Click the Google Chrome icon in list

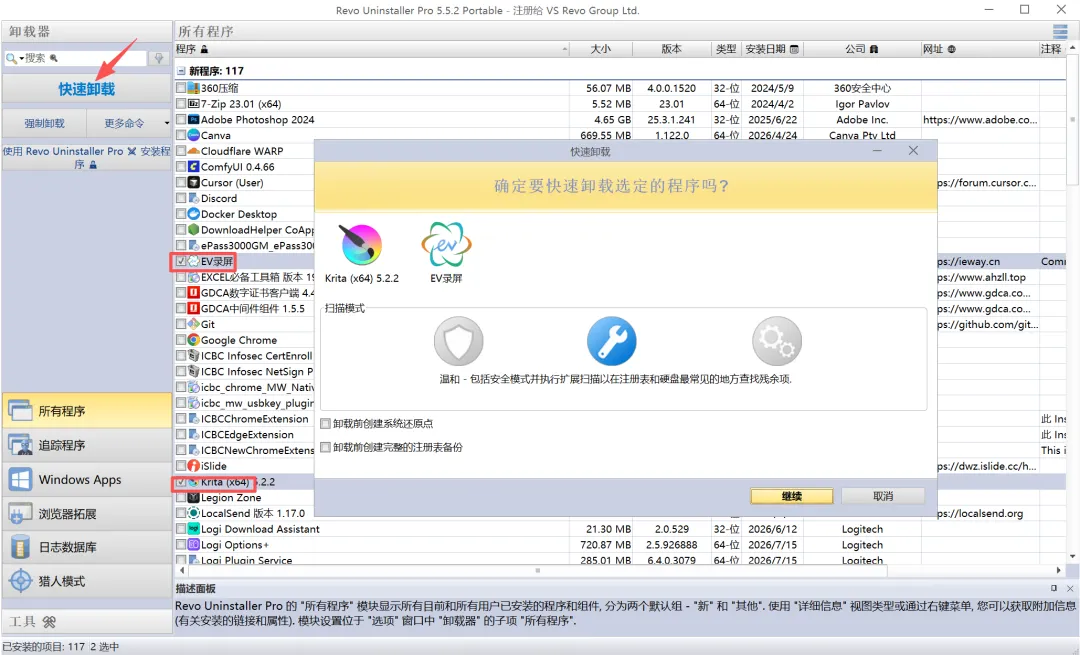coord(194,340)
